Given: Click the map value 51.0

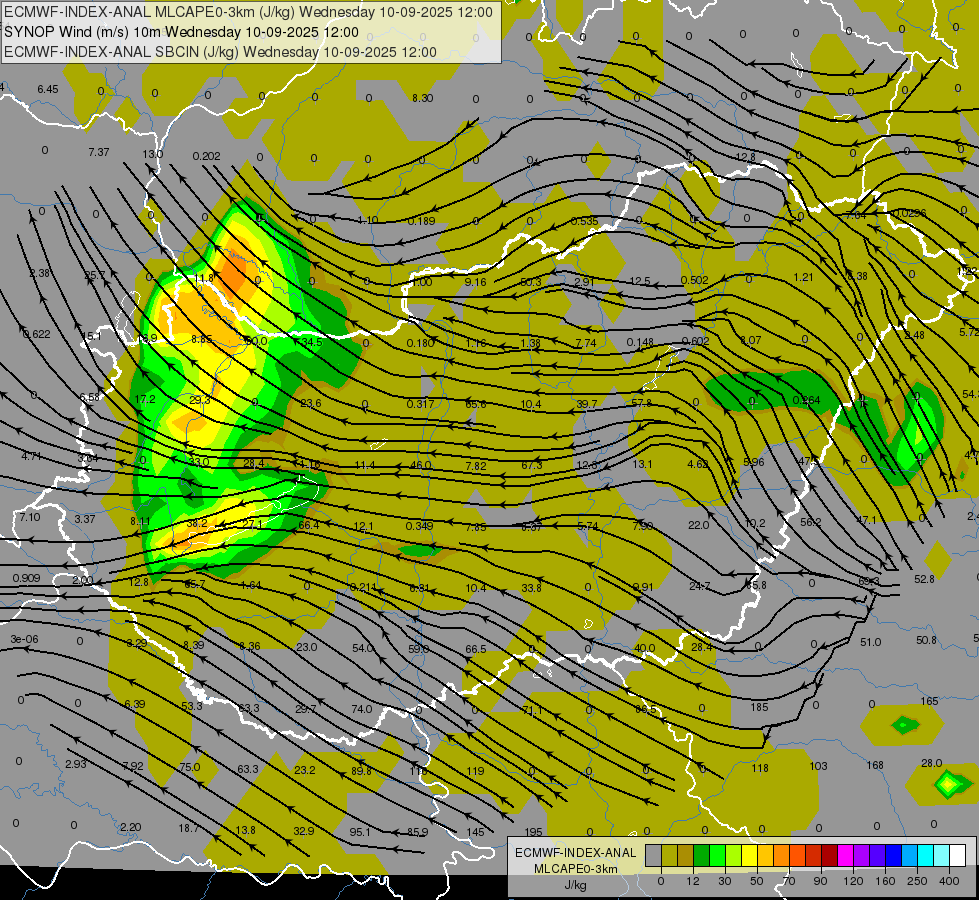Looking at the screenshot, I should [870, 642].
